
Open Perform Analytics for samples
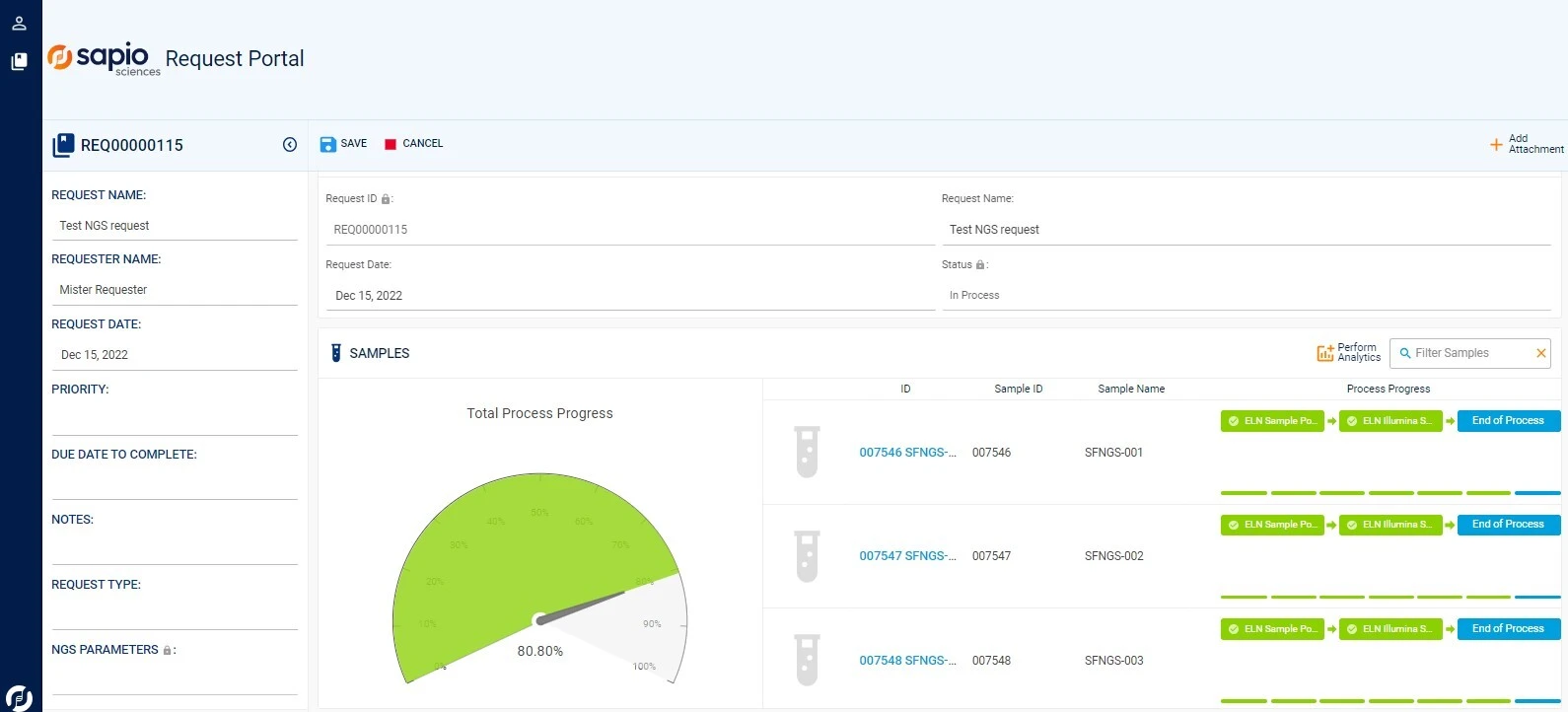tap(1348, 352)
